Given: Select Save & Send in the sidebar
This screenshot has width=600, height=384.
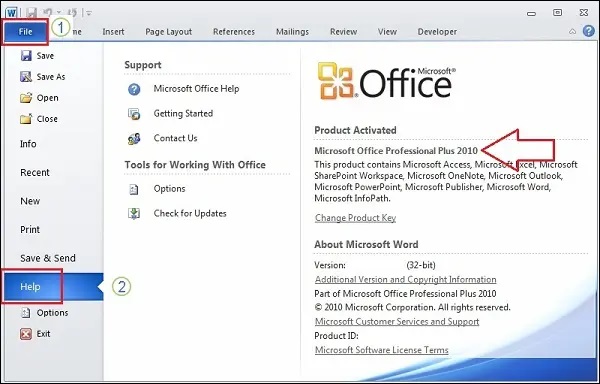Looking at the screenshot, I should 48,258.
